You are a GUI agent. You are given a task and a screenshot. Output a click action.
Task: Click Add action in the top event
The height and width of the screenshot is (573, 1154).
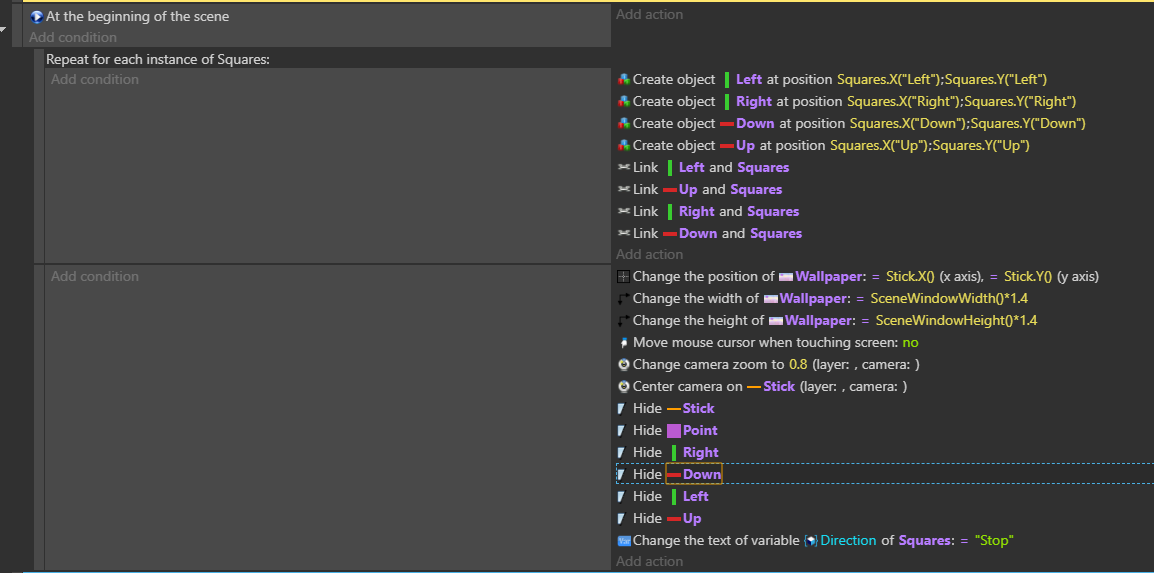point(649,15)
